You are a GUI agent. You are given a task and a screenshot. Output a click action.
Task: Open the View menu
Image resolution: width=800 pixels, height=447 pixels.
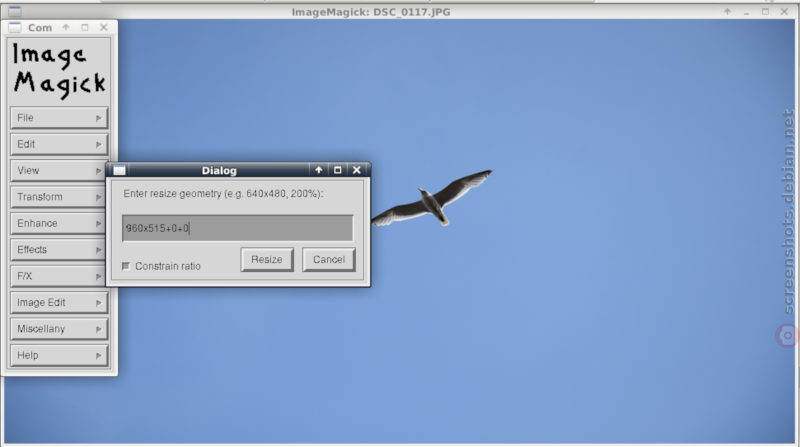point(58,170)
